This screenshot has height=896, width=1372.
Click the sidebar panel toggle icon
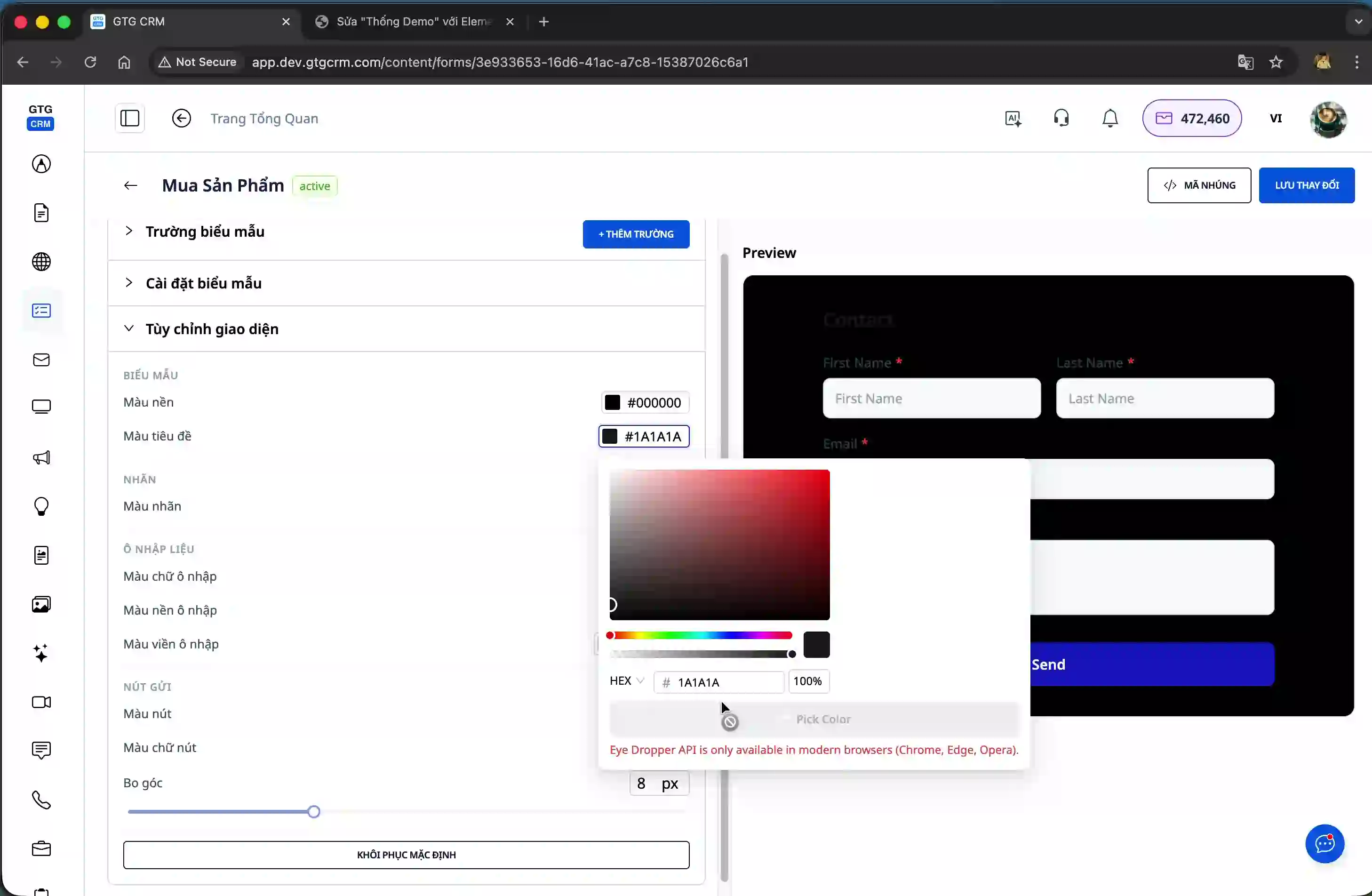[130, 118]
